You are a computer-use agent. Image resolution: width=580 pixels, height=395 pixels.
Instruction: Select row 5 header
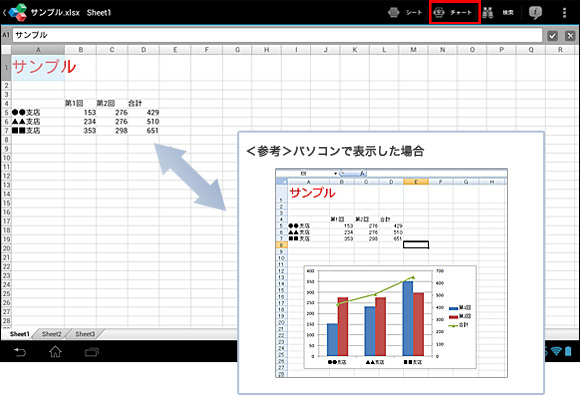click(x=6, y=112)
